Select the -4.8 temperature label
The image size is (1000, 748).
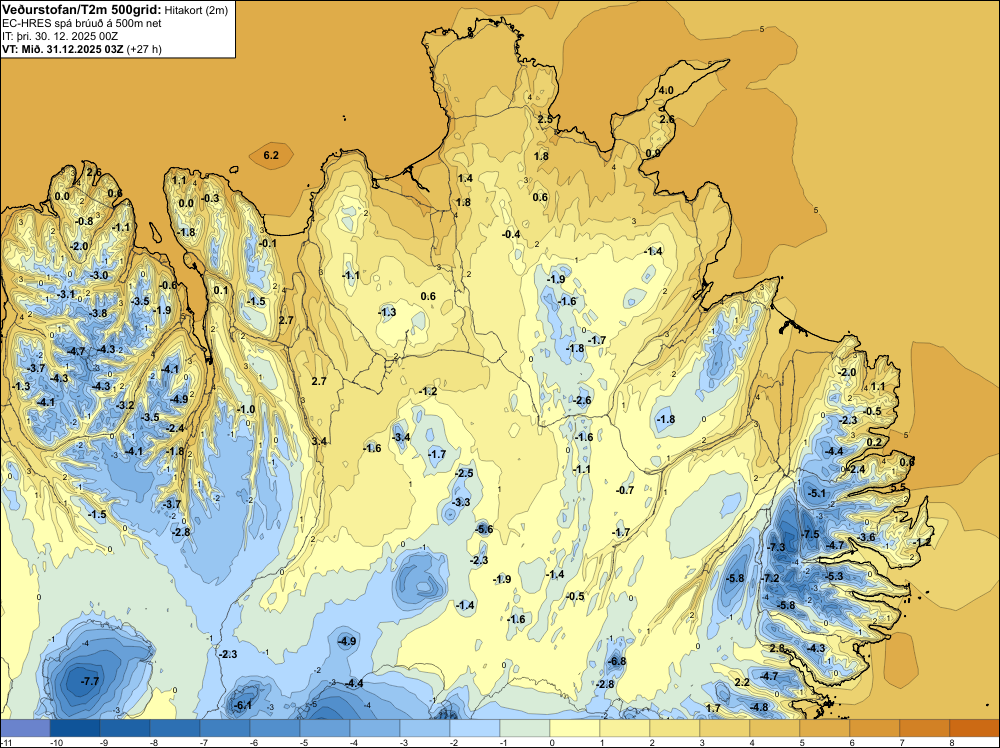(759, 707)
